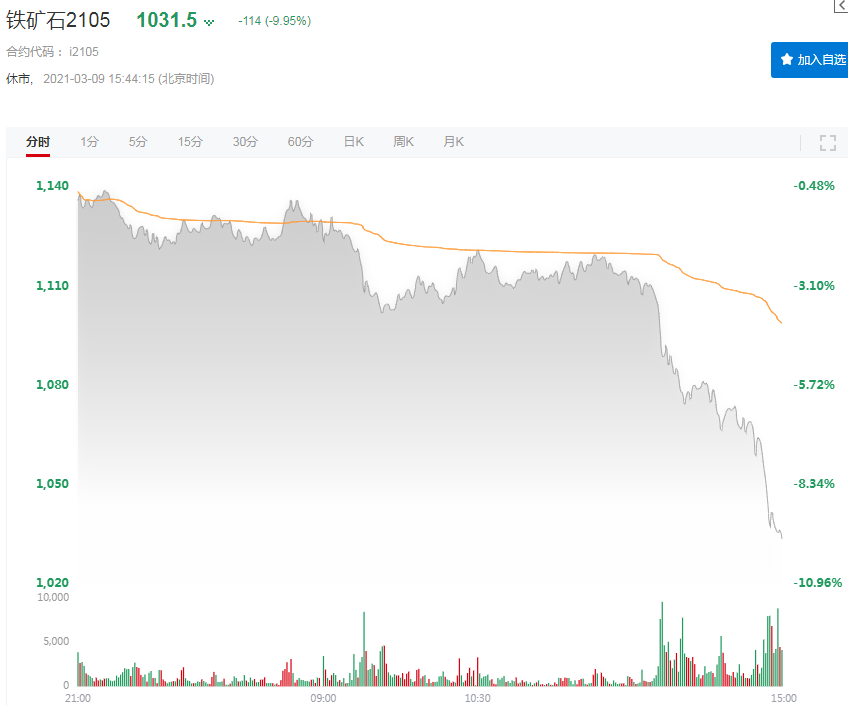This screenshot has width=848, height=706.
Task: Click the 15:00 time axis label
Action: (783, 697)
